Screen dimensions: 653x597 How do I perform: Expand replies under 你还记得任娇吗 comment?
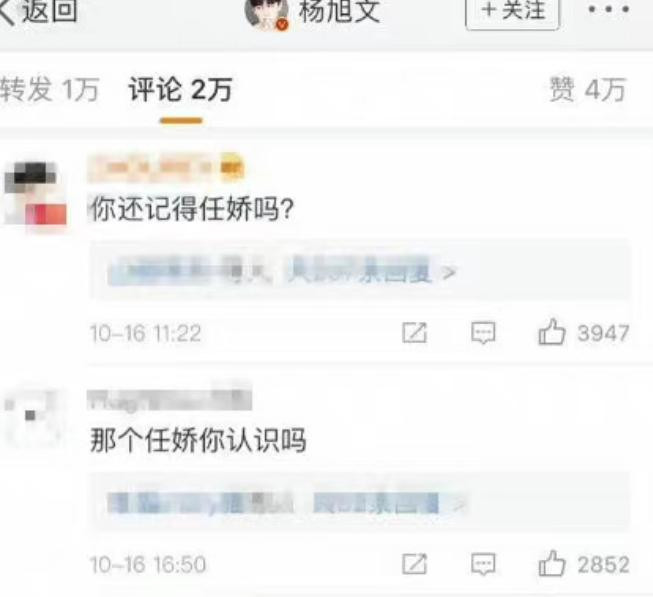[359, 271]
